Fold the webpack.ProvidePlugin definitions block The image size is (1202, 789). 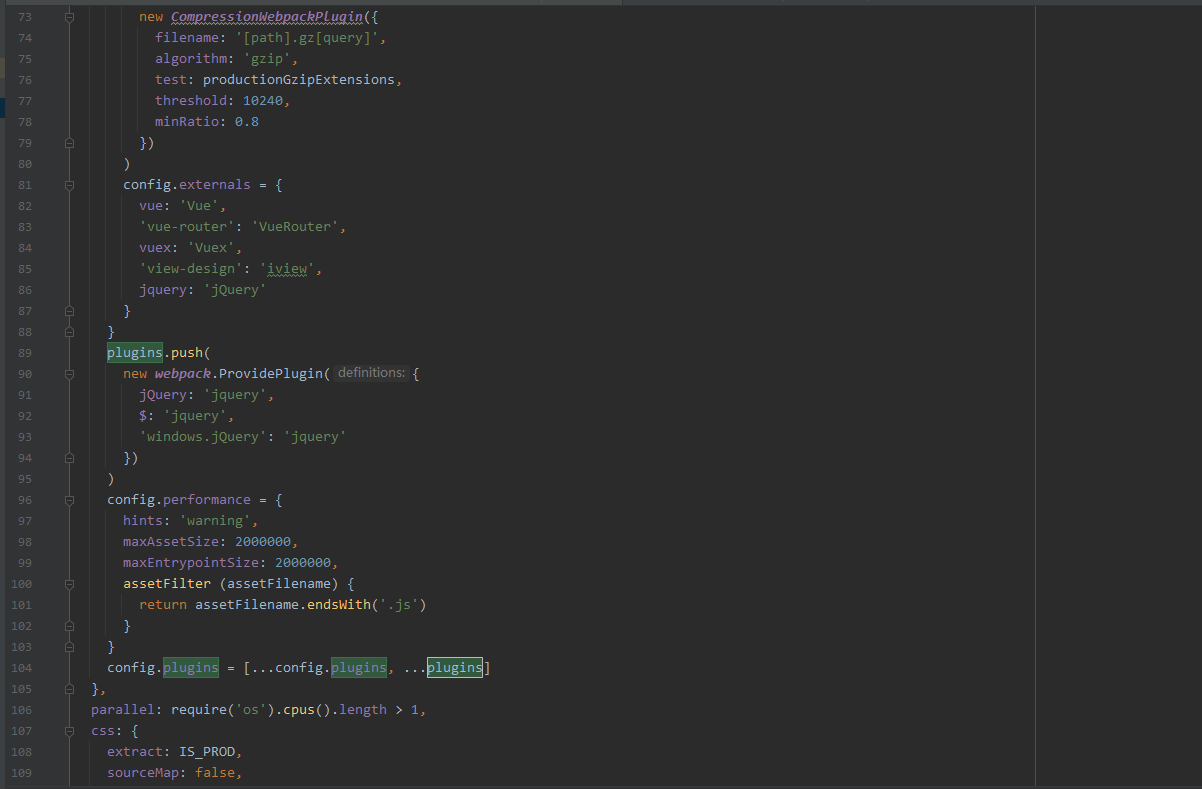(69, 373)
